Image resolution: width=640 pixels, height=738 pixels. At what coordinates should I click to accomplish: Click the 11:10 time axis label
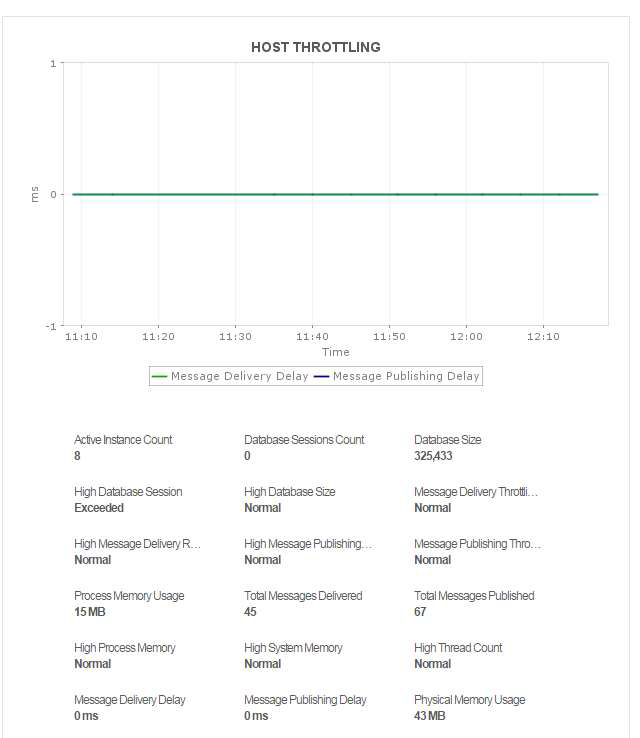81,337
